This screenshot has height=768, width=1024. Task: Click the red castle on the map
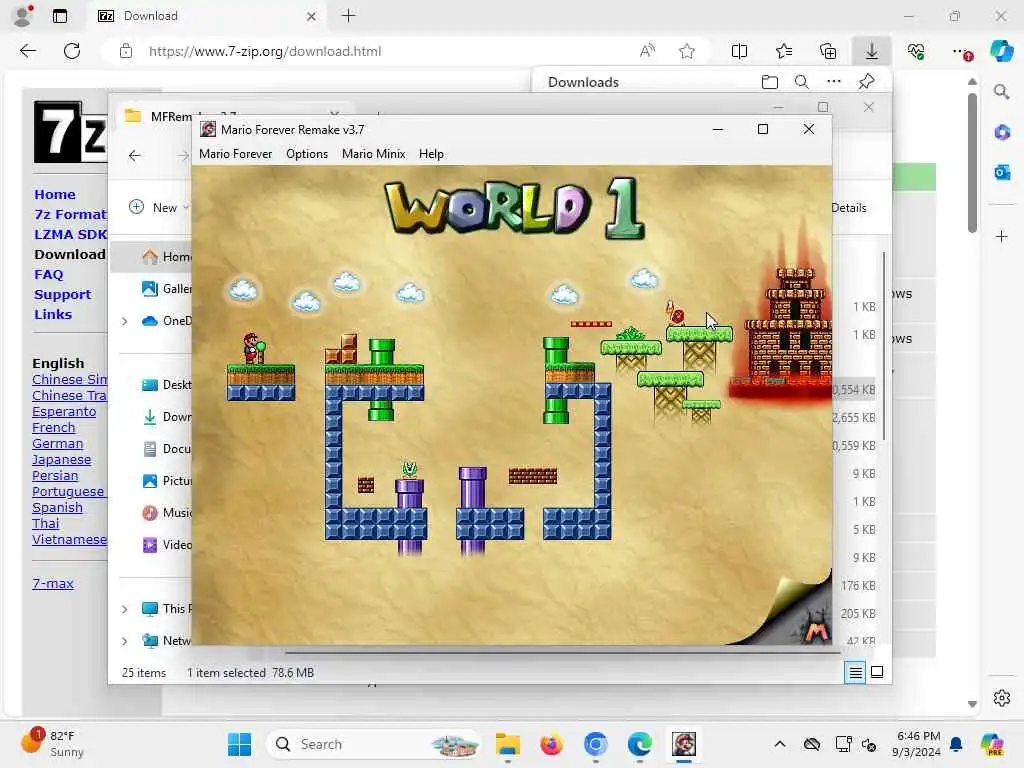(x=789, y=327)
